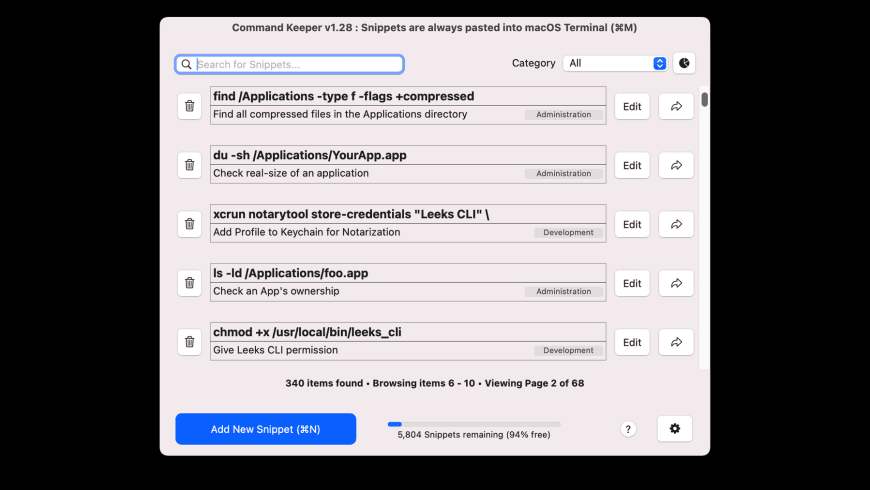The height and width of the screenshot is (490, 870).
Task: Click '5,804 Snippets remaining (94% free)' text
Action: click(x=474, y=435)
